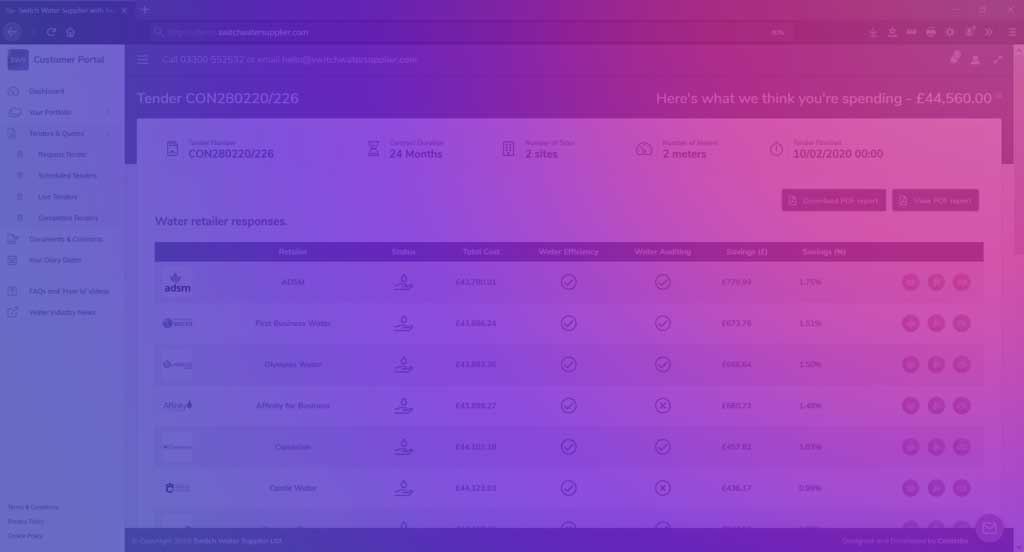Click leftmost action icon in First Business Water row
The width and height of the screenshot is (1024, 552).
(x=910, y=323)
